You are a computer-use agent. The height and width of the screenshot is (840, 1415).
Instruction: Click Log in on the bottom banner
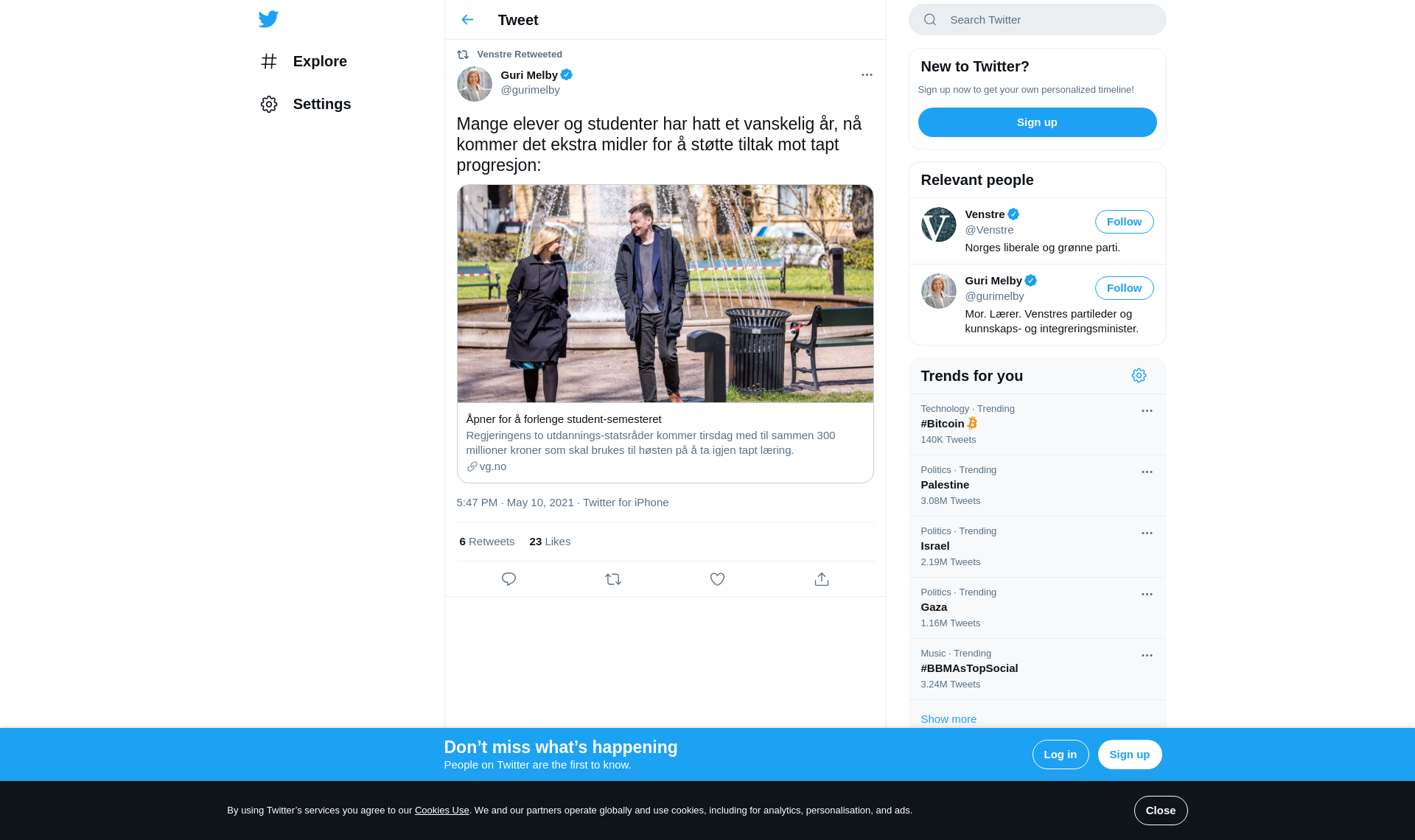click(x=1060, y=755)
